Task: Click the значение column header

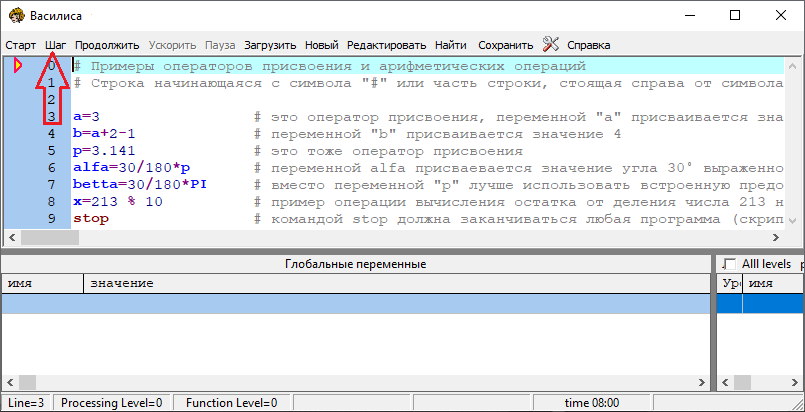Action: tap(397, 283)
